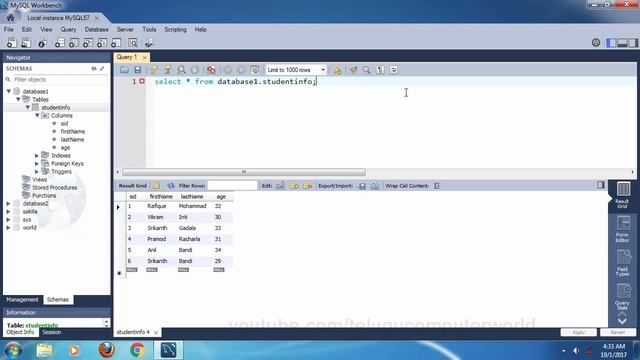Click the refresh result grid icon

[x=171, y=186]
